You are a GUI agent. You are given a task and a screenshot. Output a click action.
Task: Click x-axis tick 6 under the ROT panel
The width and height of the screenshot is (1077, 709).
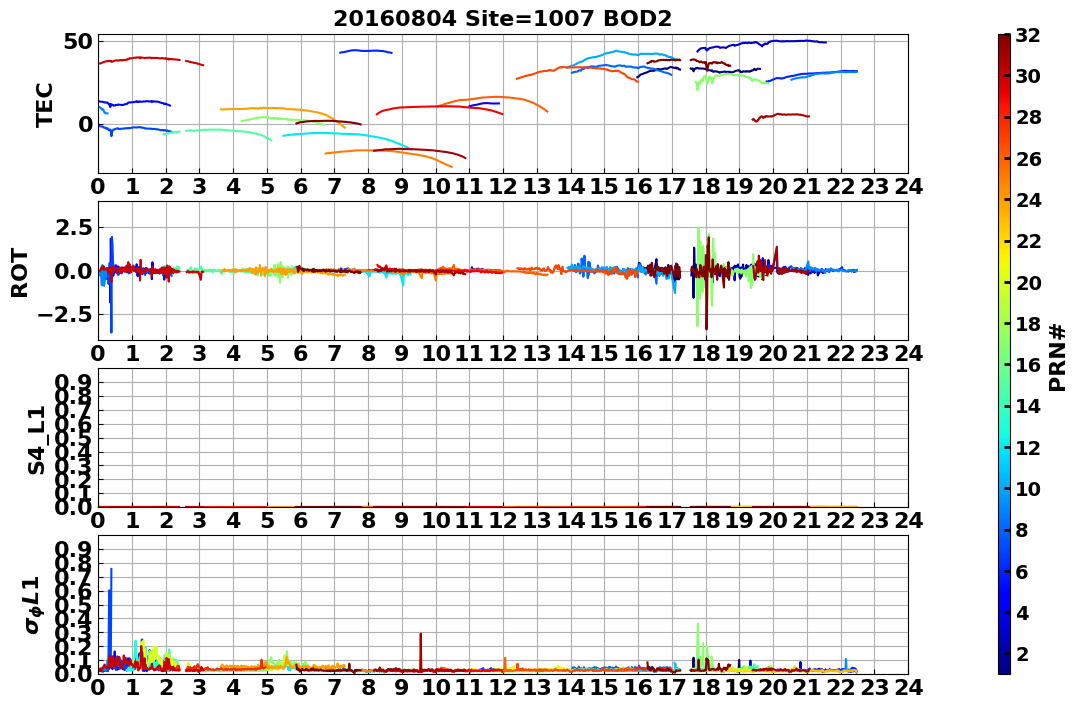pyautogui.click(x=301, y=353)
